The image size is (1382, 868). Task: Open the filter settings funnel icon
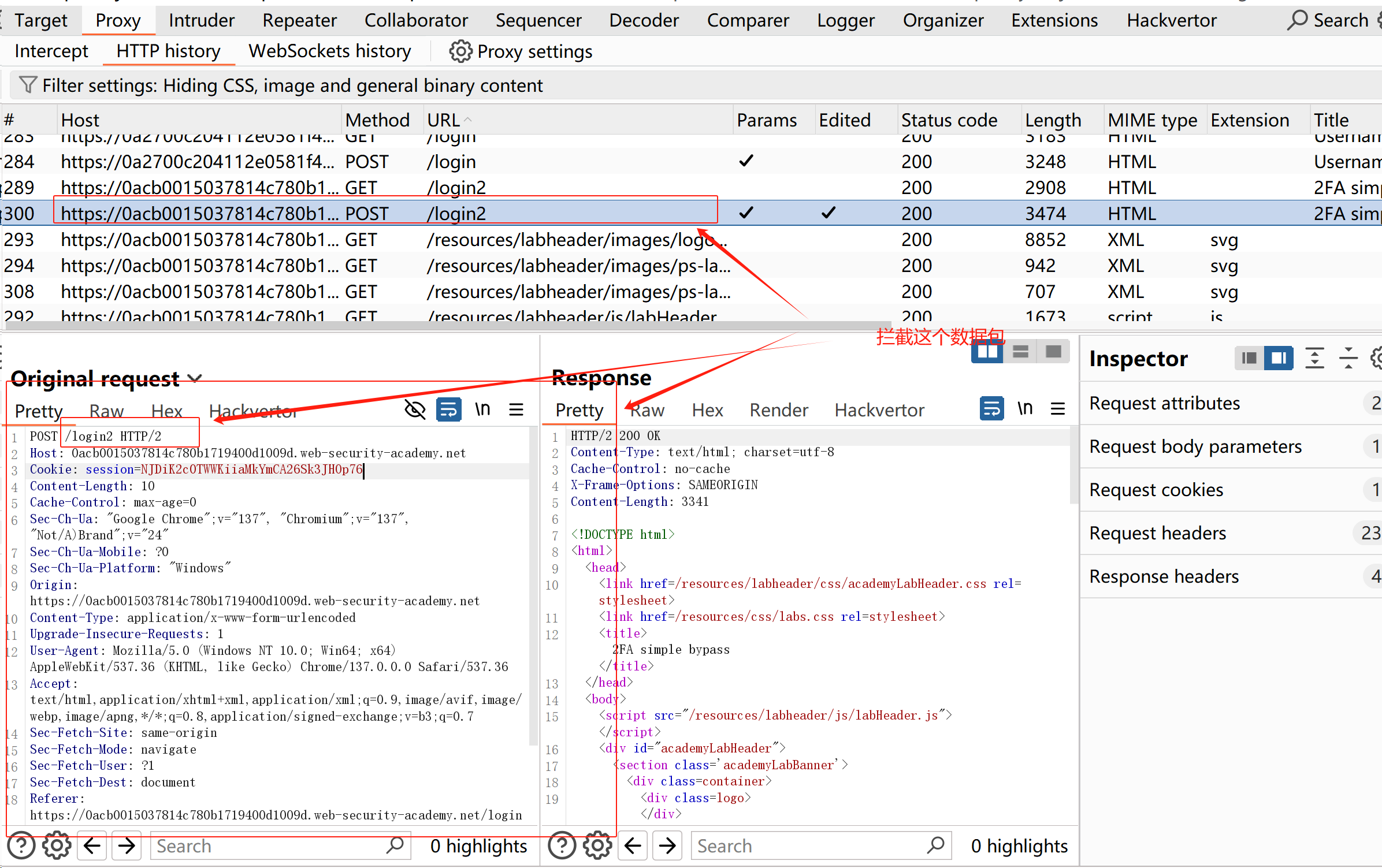[x=27, y=85]
